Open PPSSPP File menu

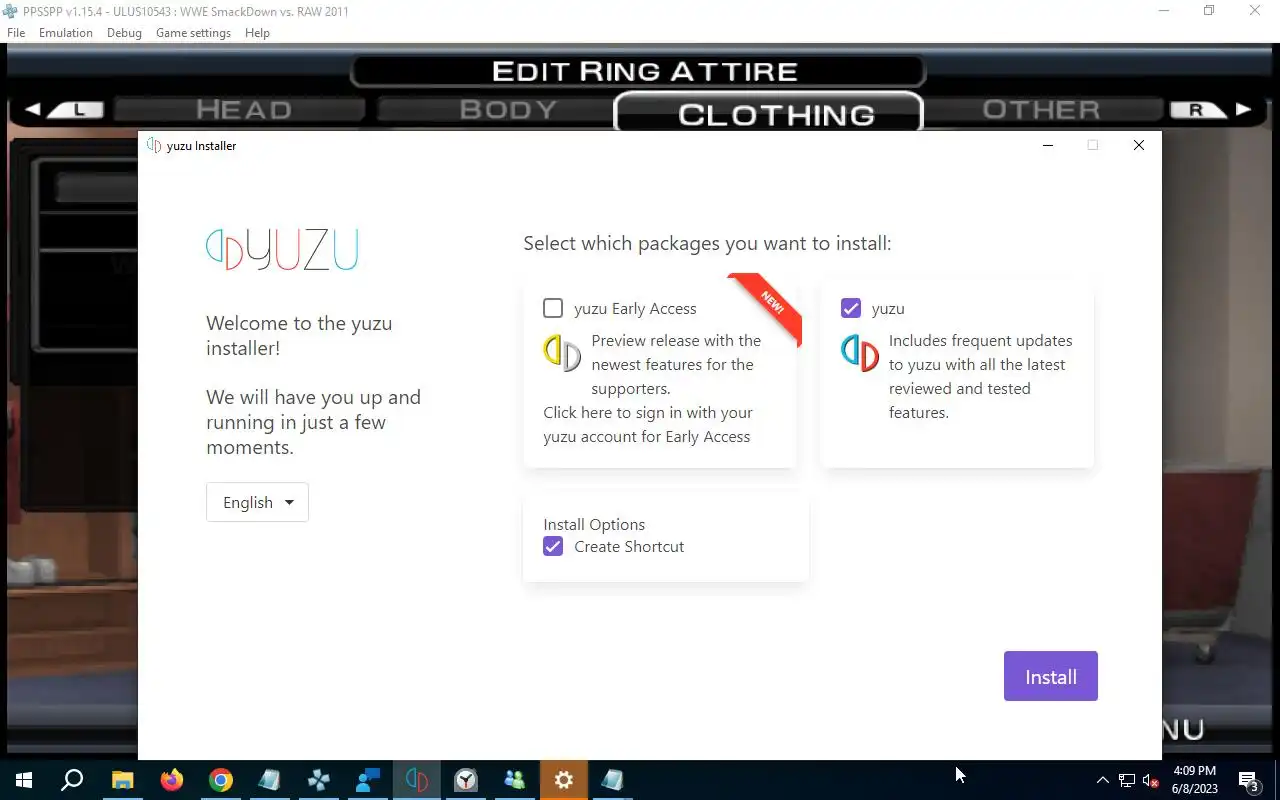[16, 33]
